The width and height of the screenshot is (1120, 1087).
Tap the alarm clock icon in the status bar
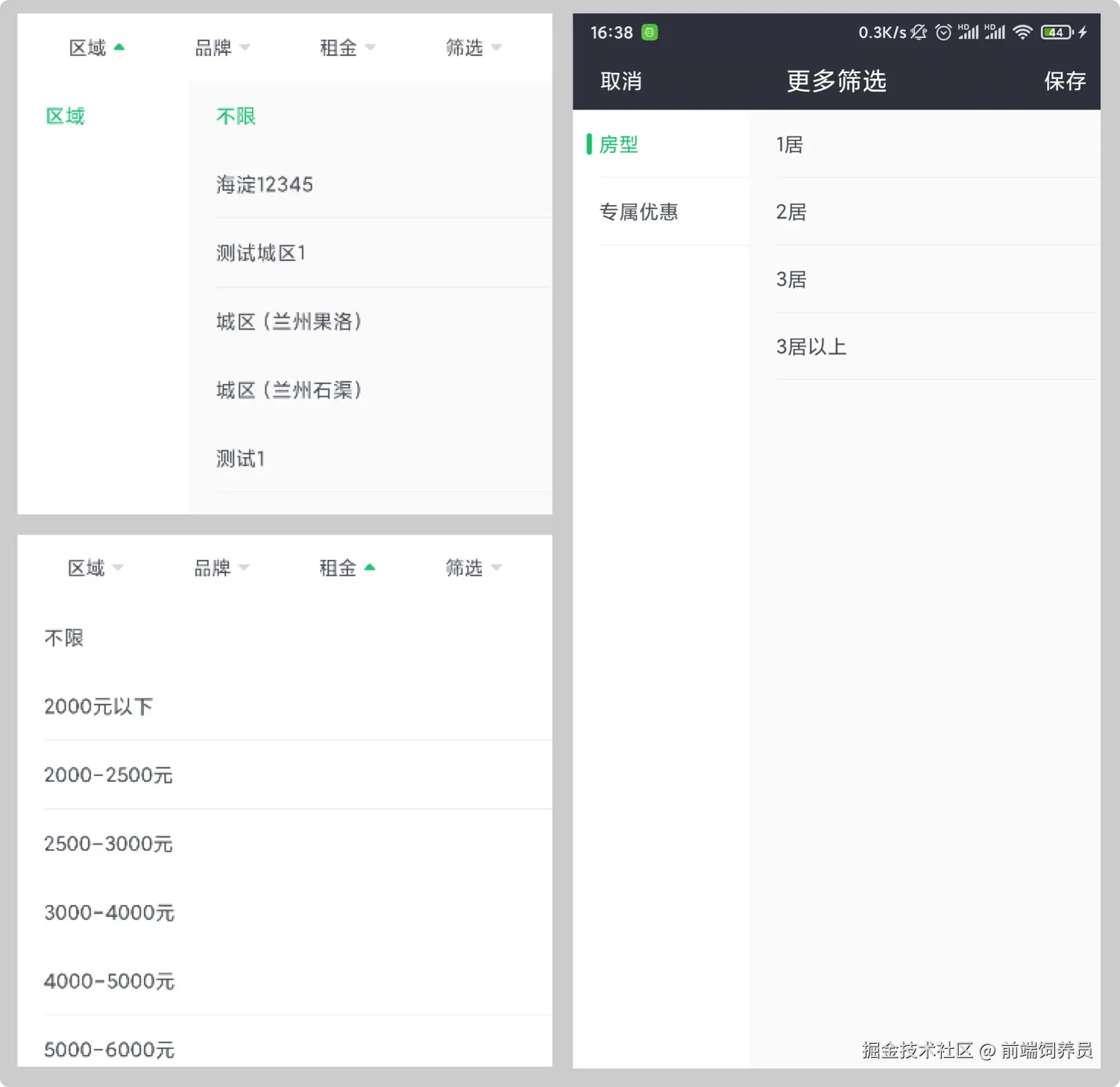[943, 32]
